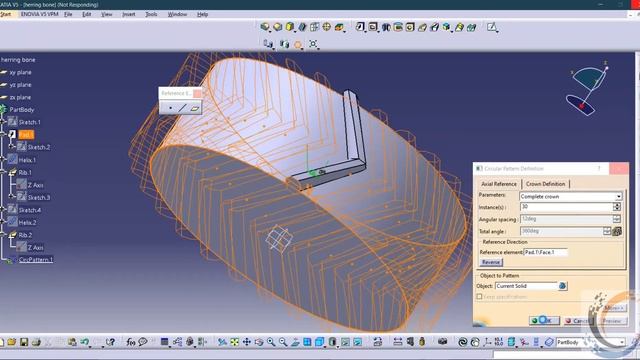Select the Normal View icon
Viewport: 640px width, 360px height.
[x=295, y=342]
